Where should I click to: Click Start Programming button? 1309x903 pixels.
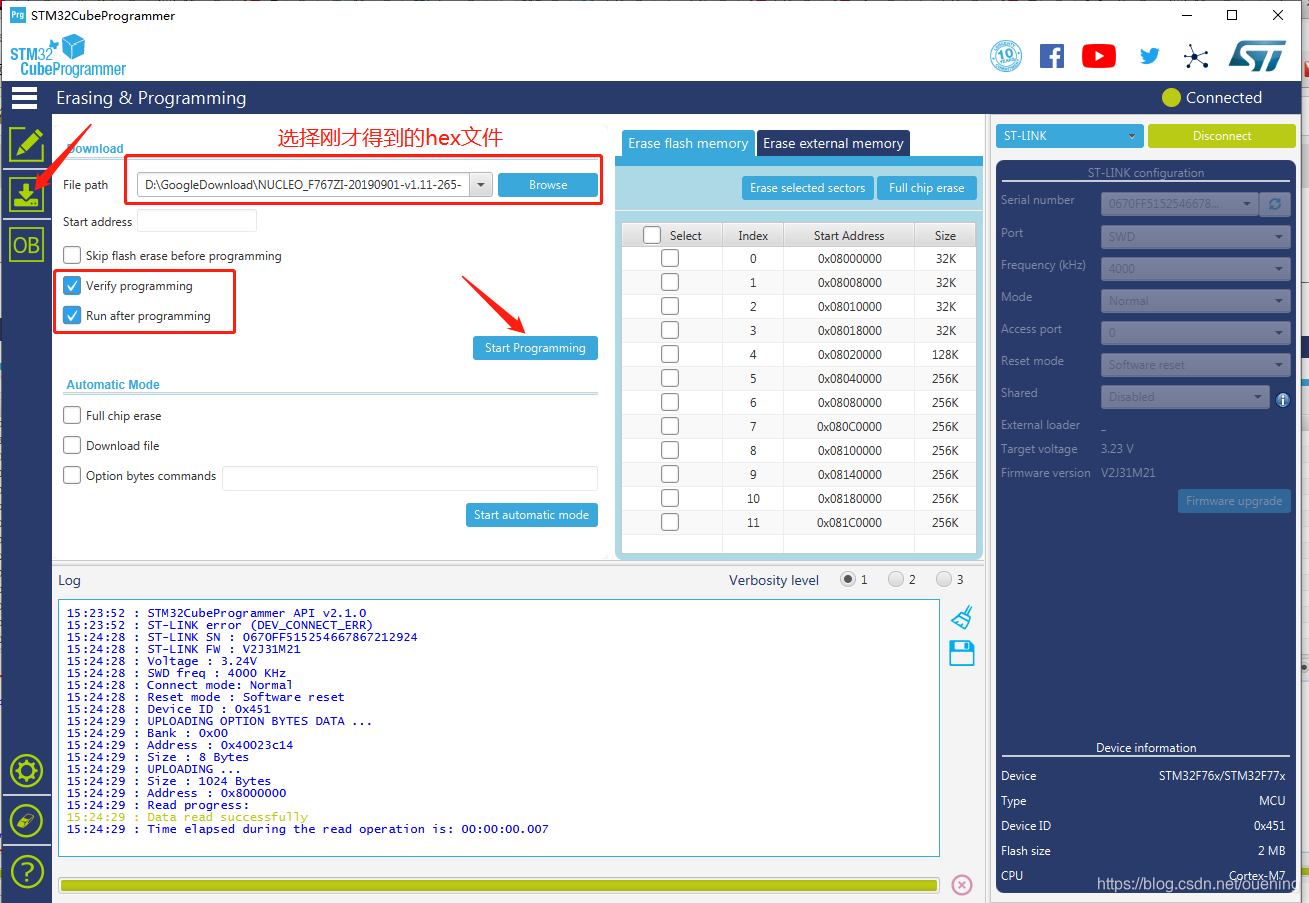tap(535, 348)
